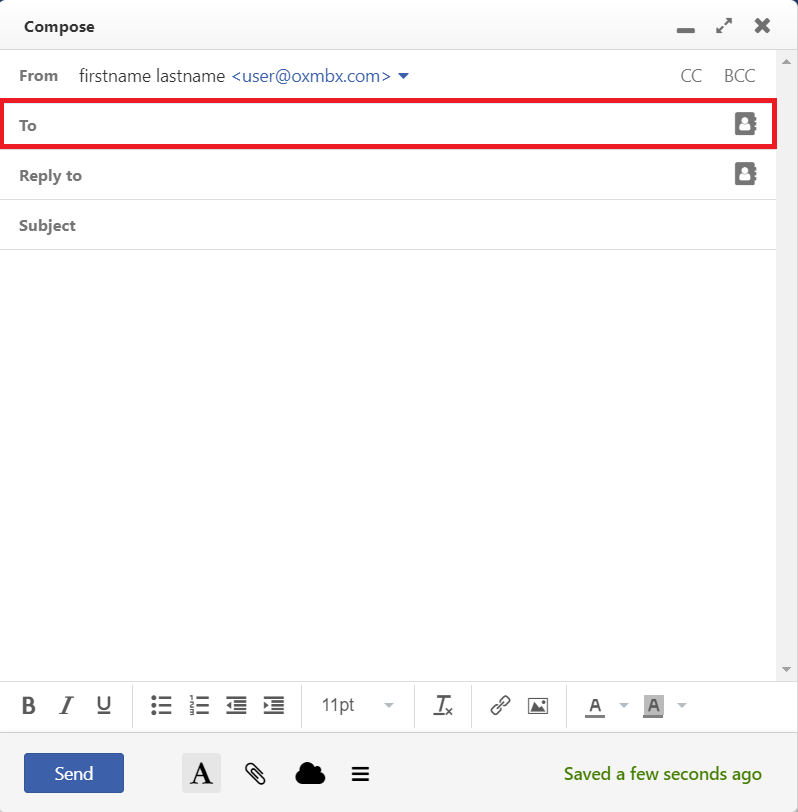
Task: Toggle underline text formatting
Action: [x=104, y=706]
